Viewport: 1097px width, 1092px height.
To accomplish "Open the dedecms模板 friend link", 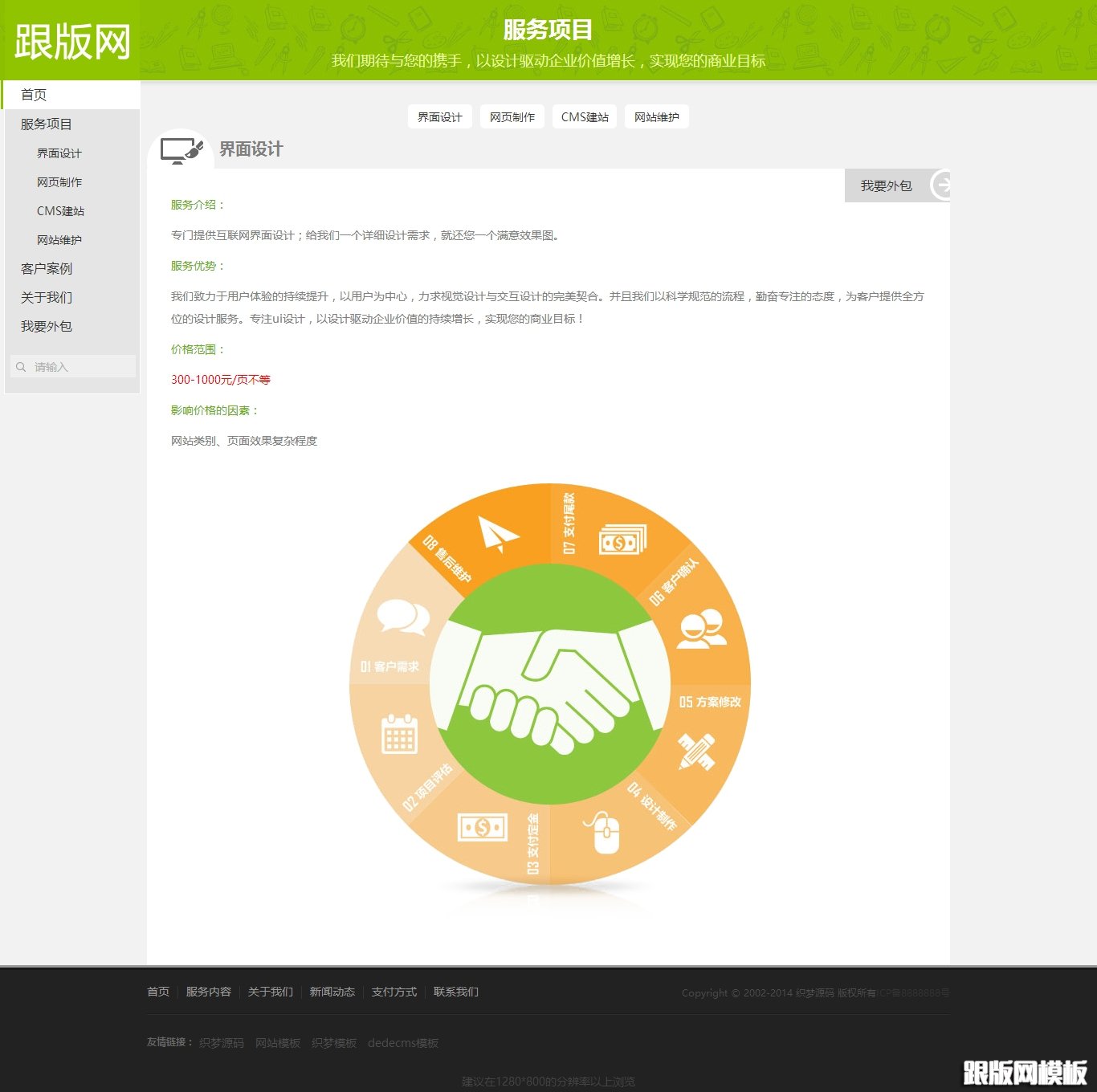I will pos(403,1043).
